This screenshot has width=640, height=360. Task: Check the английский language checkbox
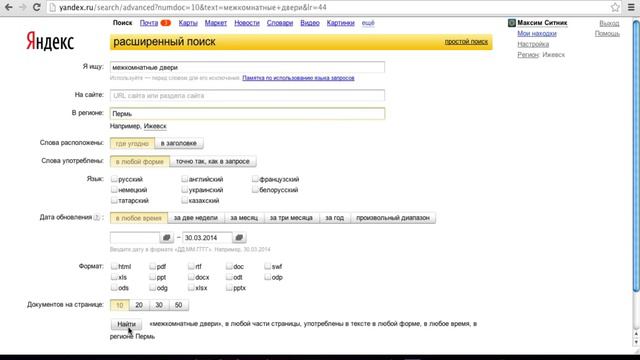(184, 179)
